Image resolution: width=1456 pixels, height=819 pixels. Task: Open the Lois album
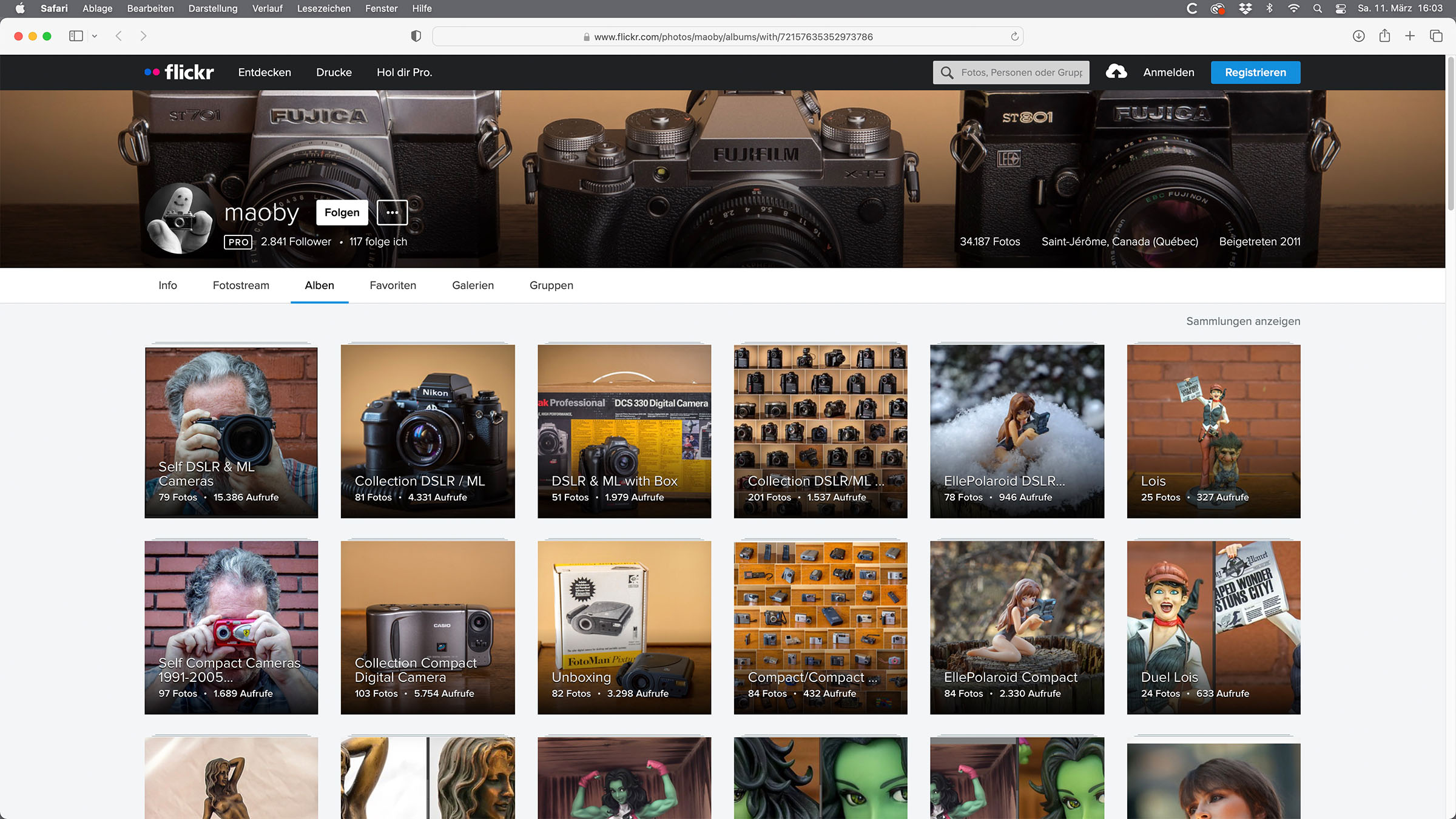[x=1214, y=431]
